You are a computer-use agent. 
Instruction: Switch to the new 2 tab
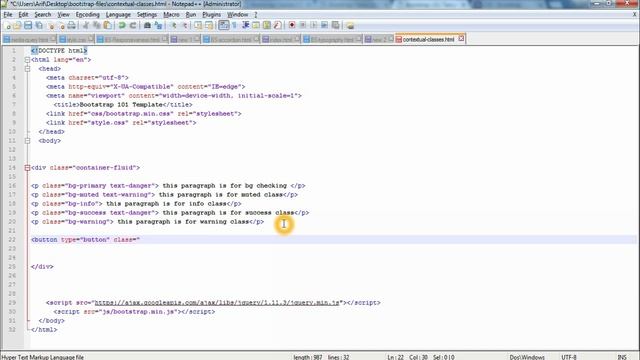coord(378,40)
